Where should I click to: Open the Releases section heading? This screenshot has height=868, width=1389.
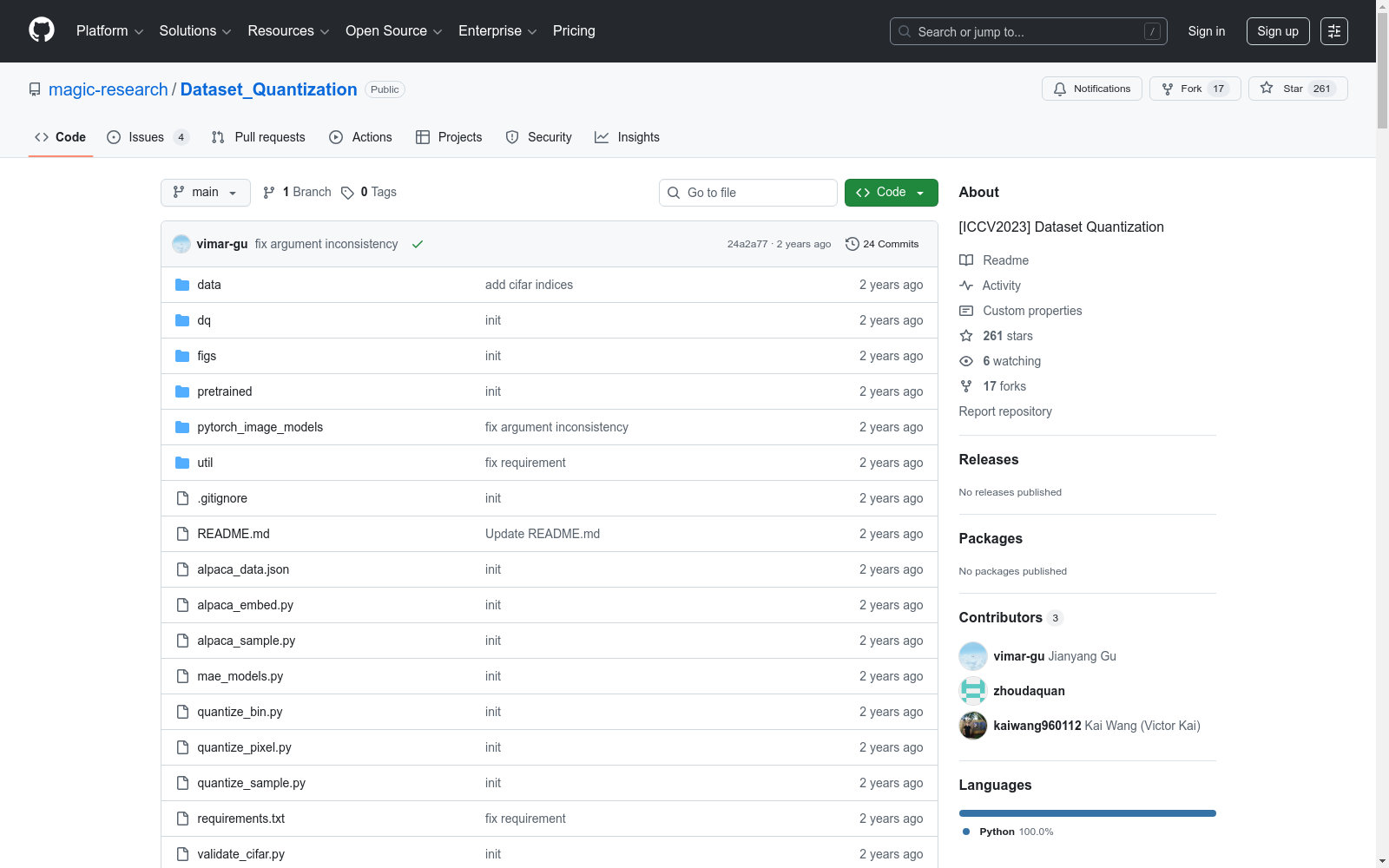(x=989, y=460)
